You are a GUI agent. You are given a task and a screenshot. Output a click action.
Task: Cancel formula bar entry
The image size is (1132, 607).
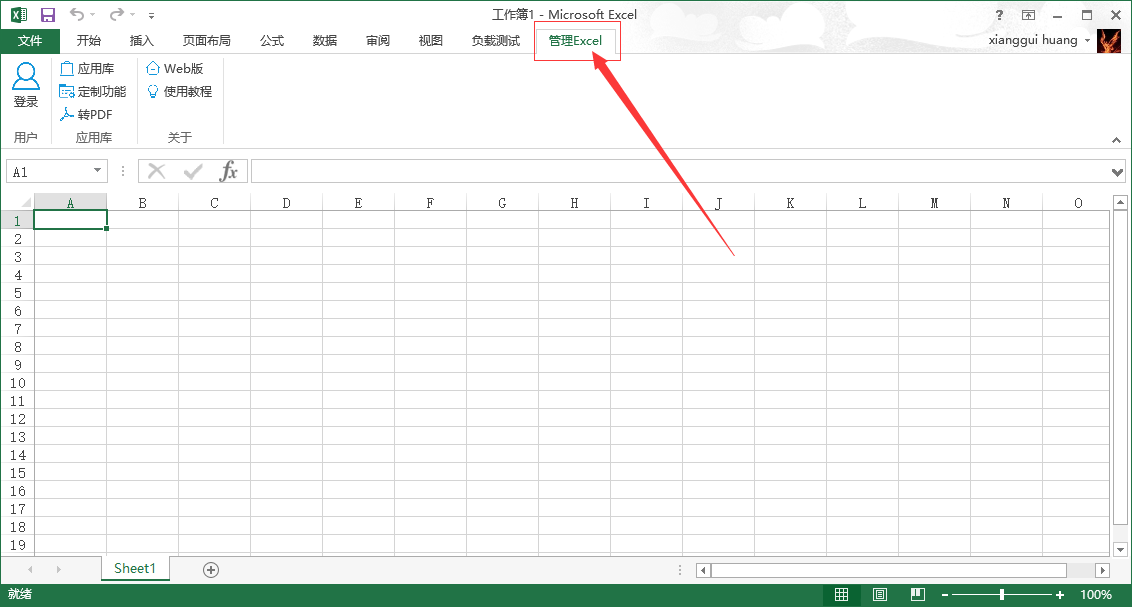click(157, 171)
